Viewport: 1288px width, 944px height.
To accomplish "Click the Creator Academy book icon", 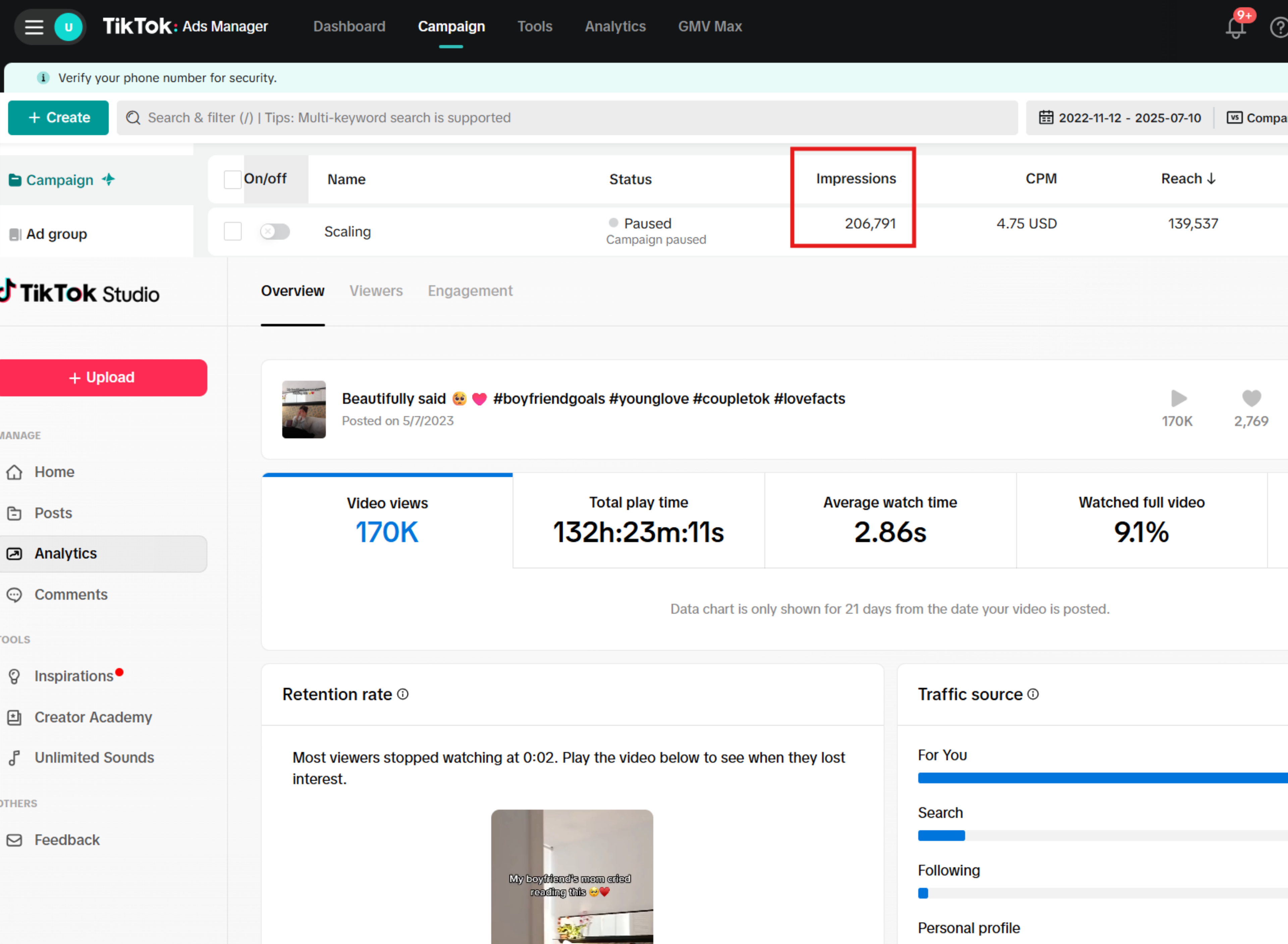I will (14, 718).
